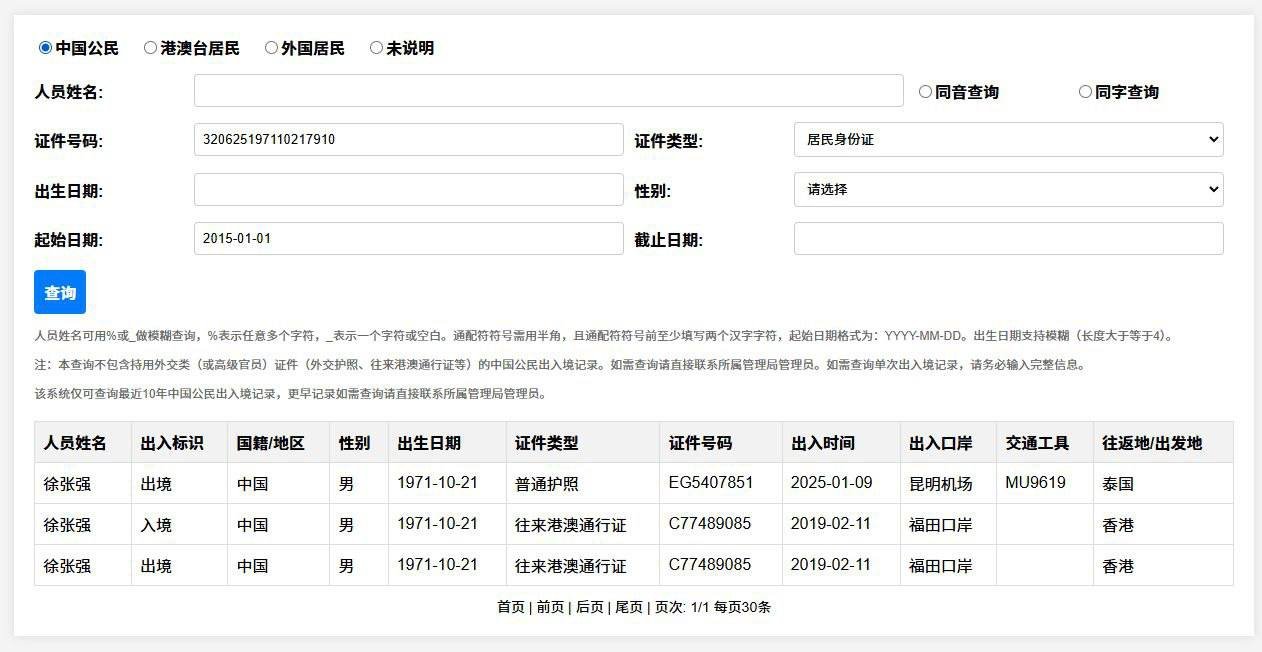1262x652 pixels.
Task: Select 外国居民 radio option
Action: [x=271, y=48]
